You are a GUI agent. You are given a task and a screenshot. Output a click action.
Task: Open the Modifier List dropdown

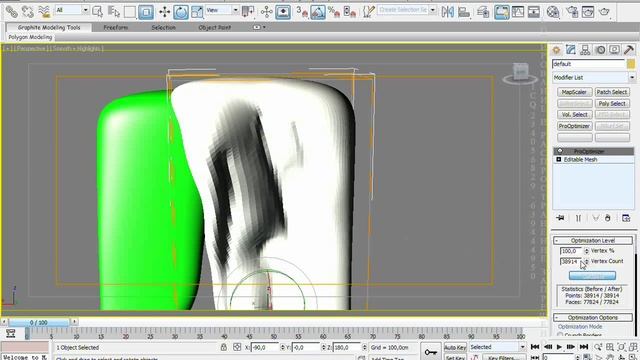coord(632,77)
